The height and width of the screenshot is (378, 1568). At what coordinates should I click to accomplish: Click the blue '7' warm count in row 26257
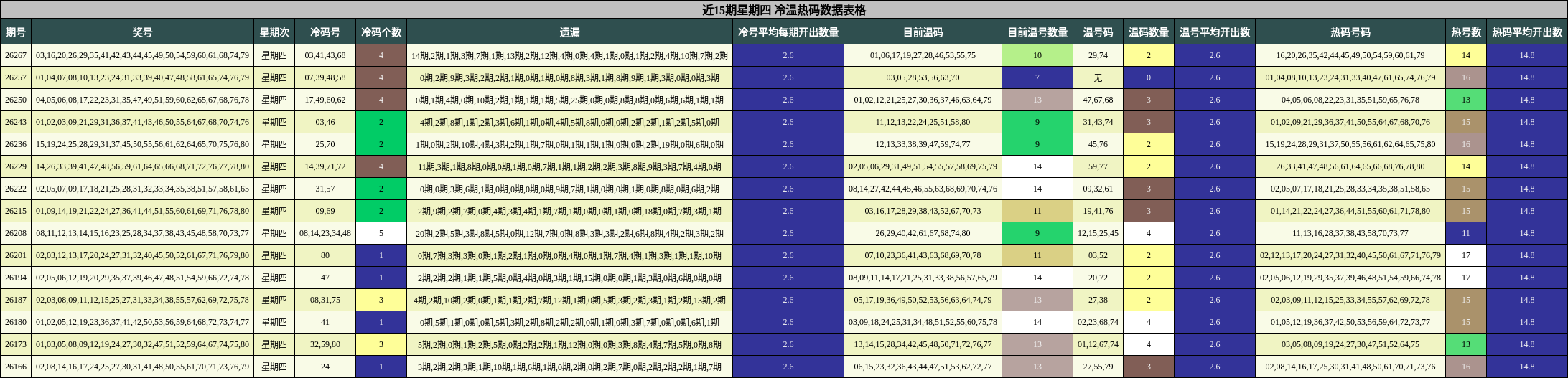1037,77
